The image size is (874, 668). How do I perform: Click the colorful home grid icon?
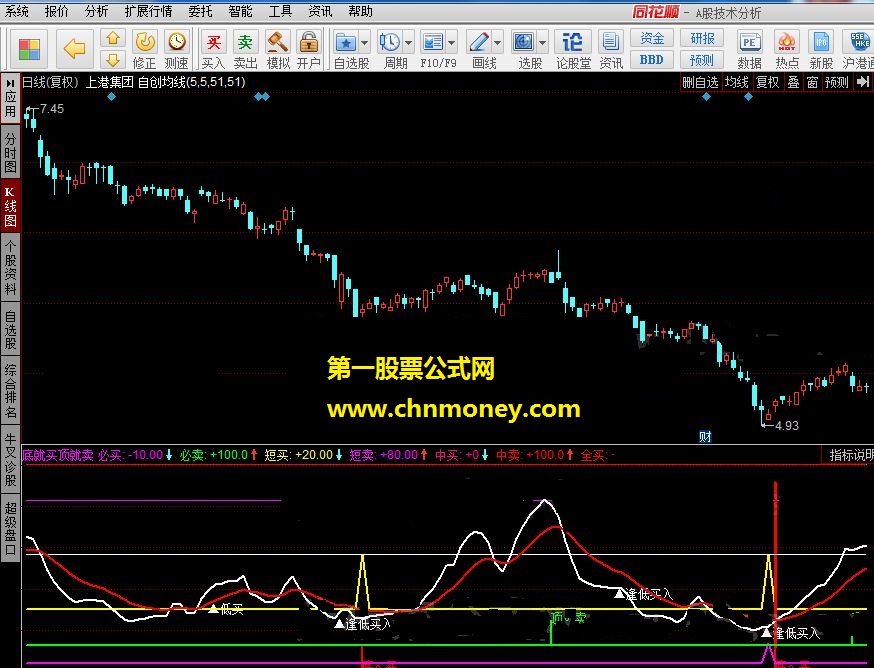[29, 49]
